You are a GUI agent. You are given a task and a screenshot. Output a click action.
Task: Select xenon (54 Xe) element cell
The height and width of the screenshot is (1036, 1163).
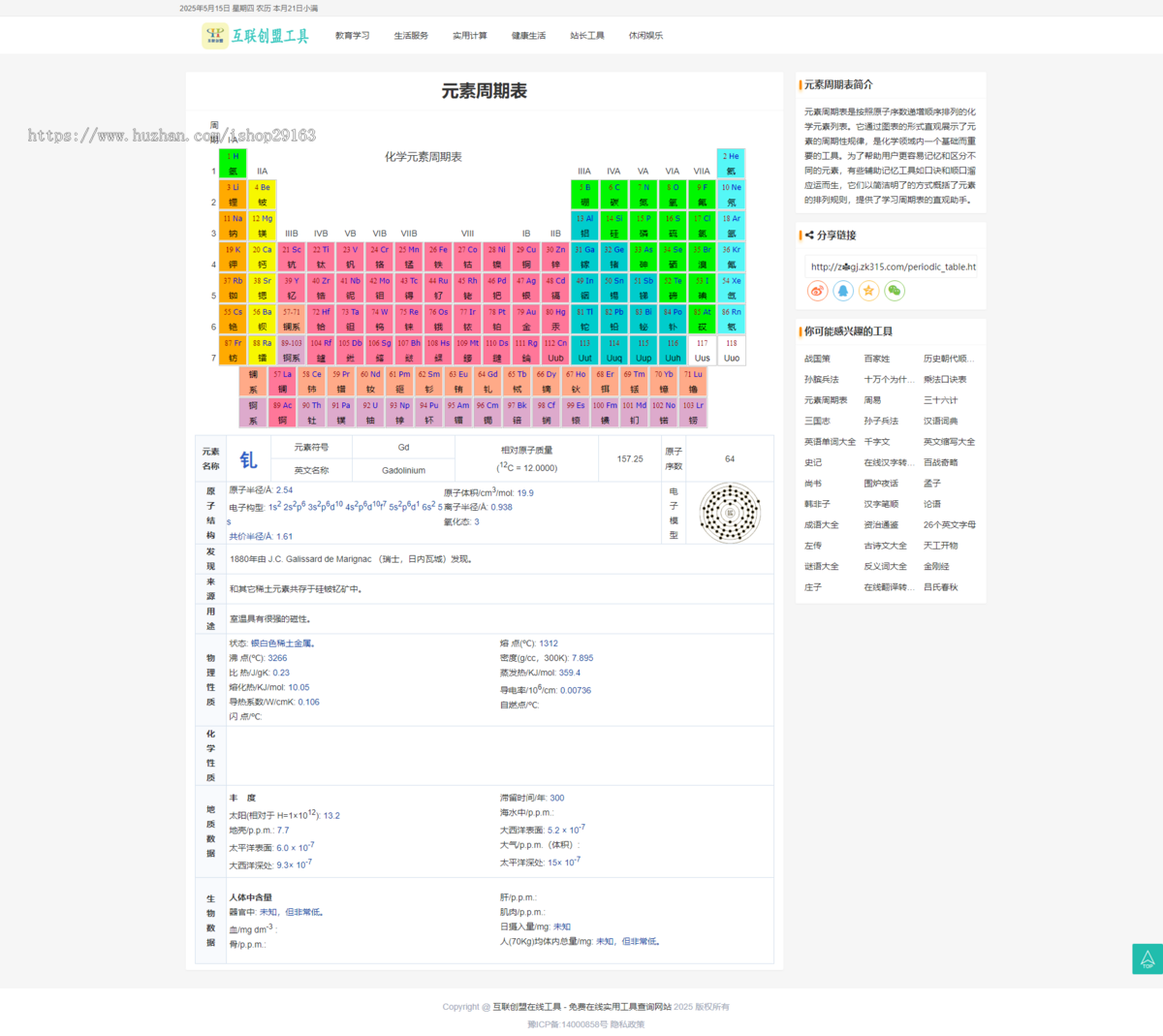point(731,288)
